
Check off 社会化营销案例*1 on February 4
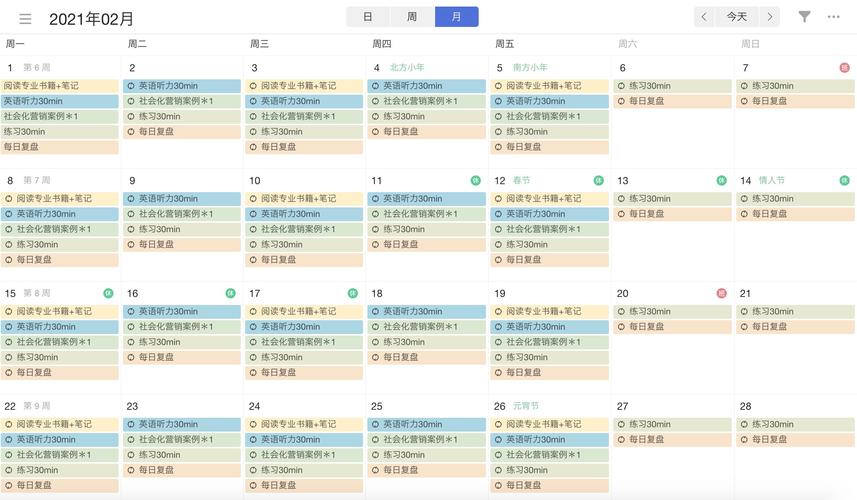[375, 101]
